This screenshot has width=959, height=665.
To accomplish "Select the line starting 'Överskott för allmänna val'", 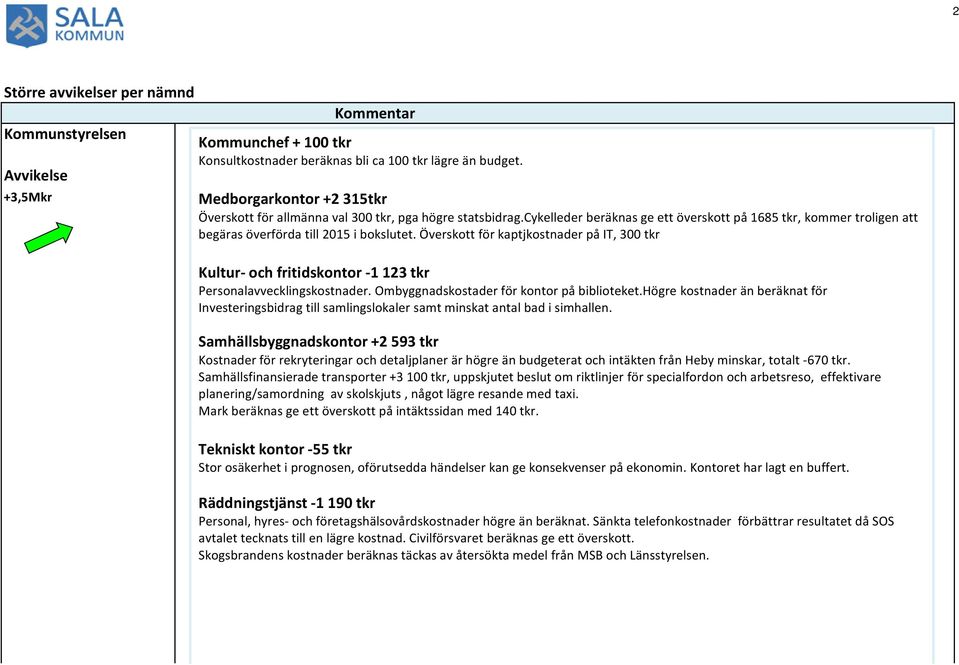I will pos(558,217).
